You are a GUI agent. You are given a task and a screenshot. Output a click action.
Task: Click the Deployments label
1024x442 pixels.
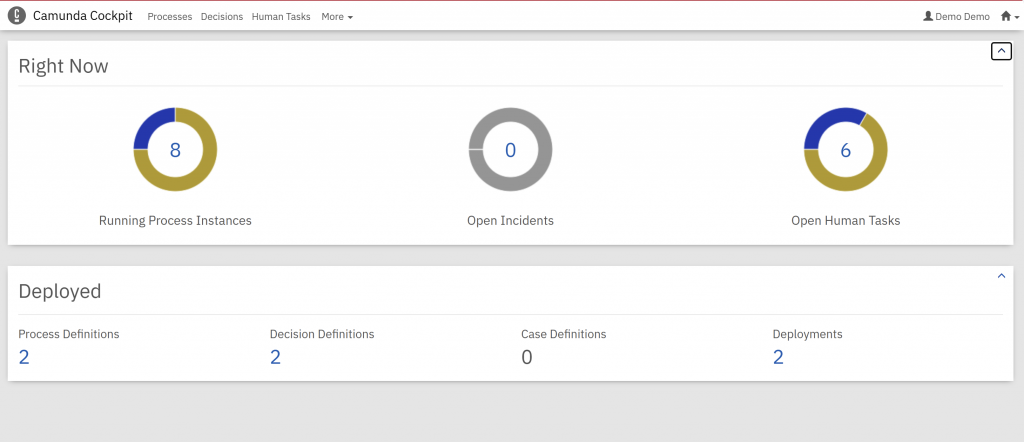(x=808, y=334)
